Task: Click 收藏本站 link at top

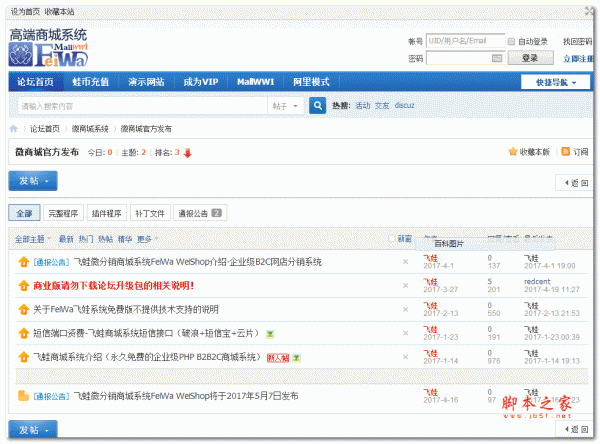Action: tap(59, 11)
